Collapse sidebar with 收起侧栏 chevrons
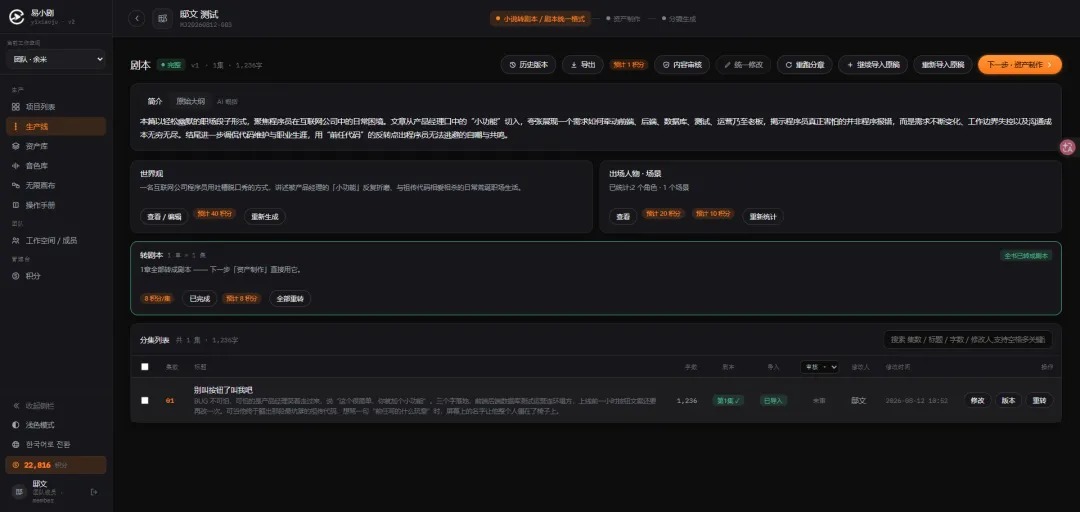Image resolution: width=1080 pixels, height=512 pixels. [16, 405]
